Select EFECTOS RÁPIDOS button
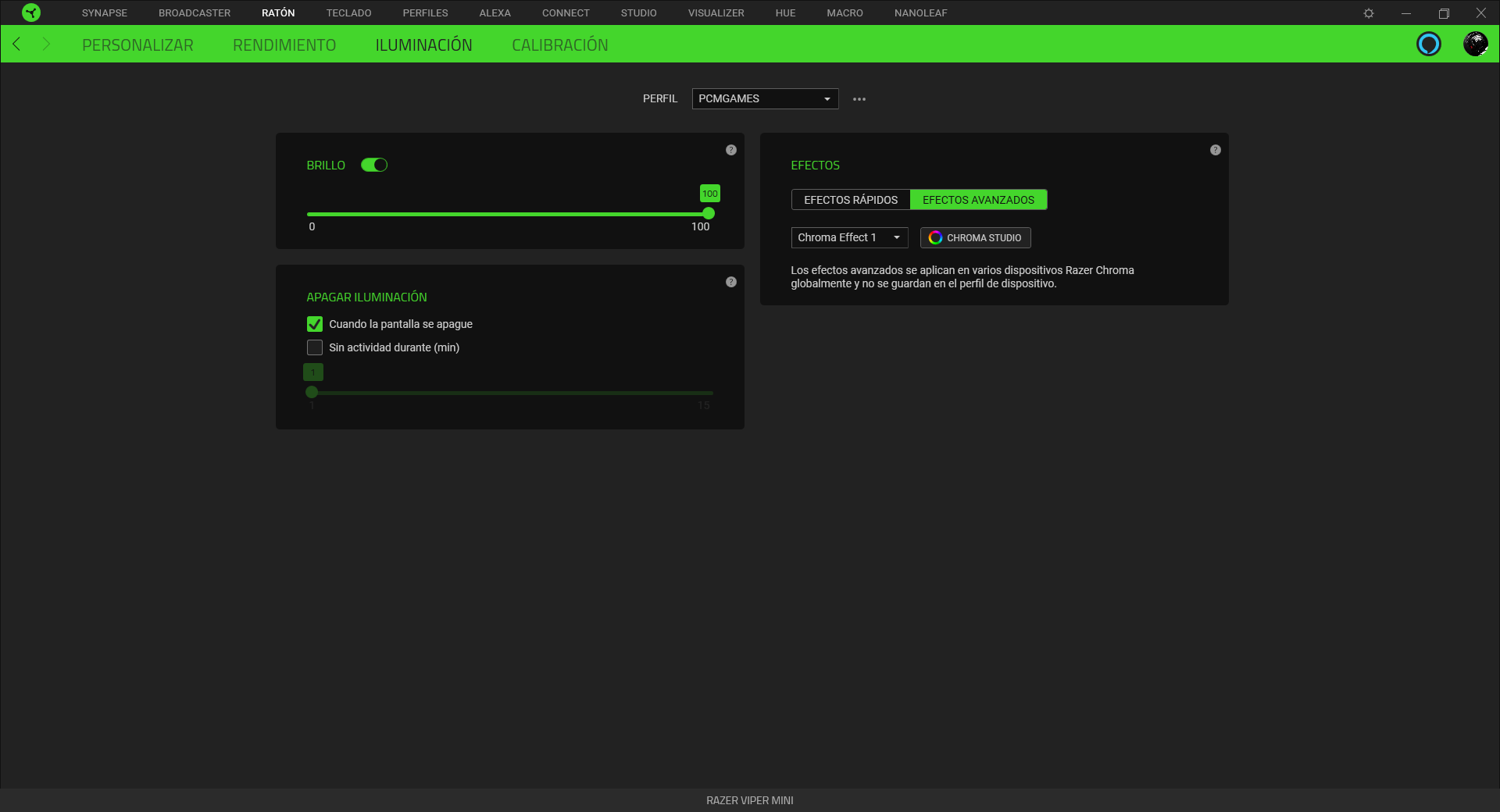 tap(851, 200)
